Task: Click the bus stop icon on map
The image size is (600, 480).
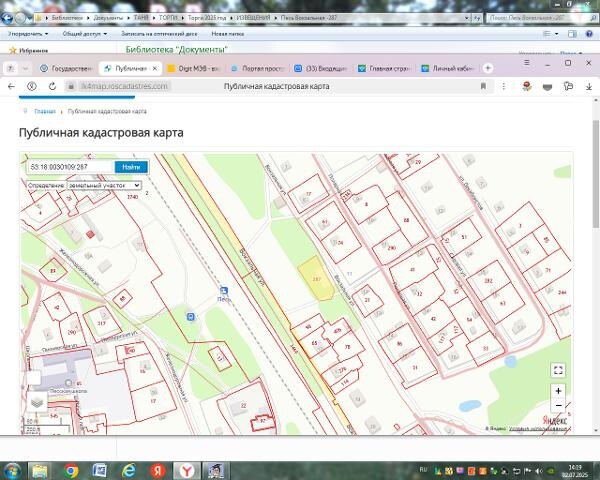Action: (x=191, y=317)
